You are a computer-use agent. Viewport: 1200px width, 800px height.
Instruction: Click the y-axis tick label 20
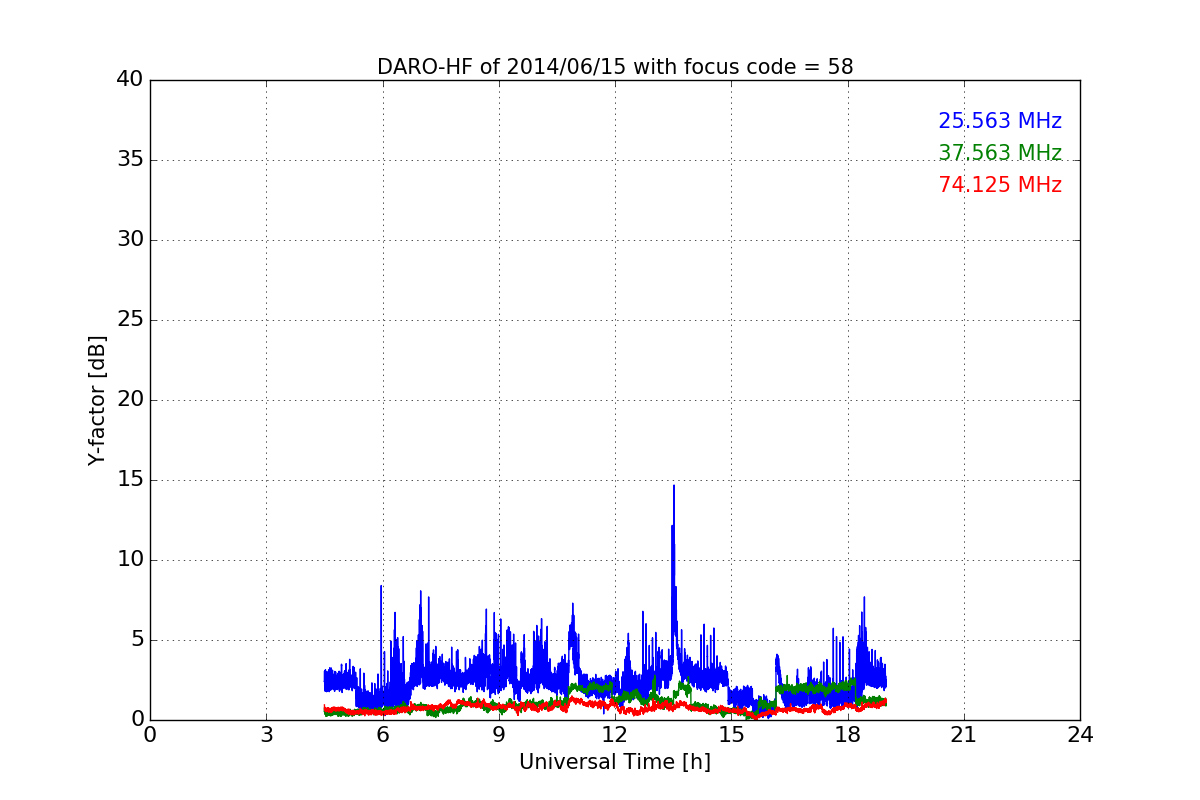point(130,400)
